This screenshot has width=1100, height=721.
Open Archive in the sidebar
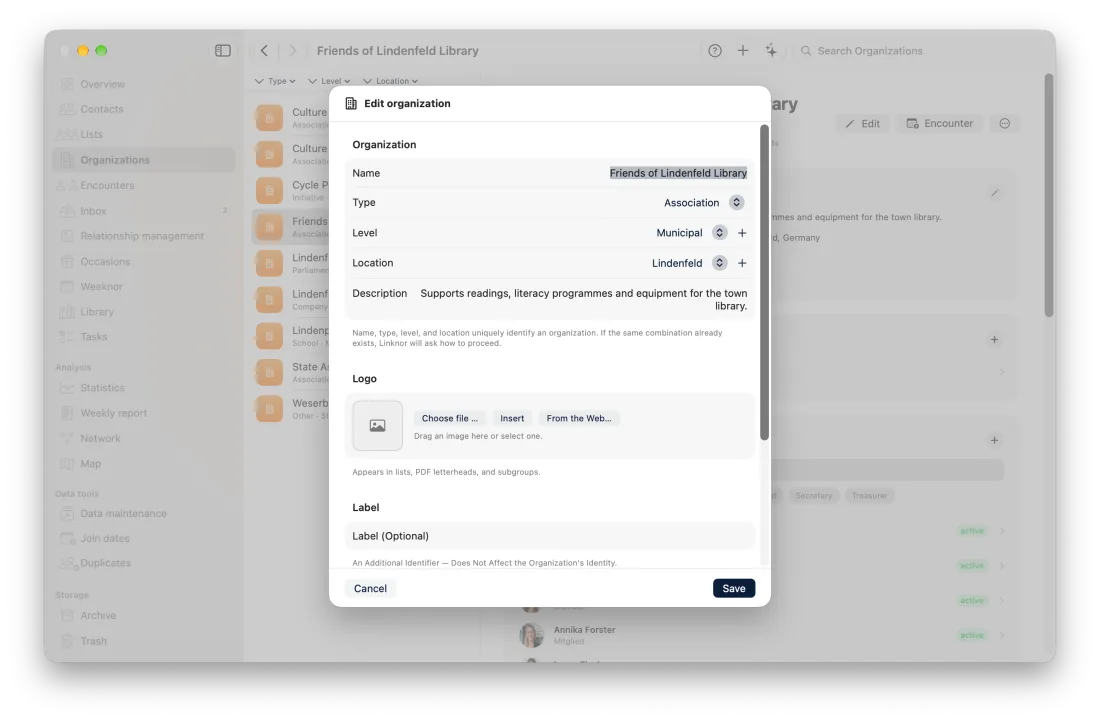(x=145, y=616)
